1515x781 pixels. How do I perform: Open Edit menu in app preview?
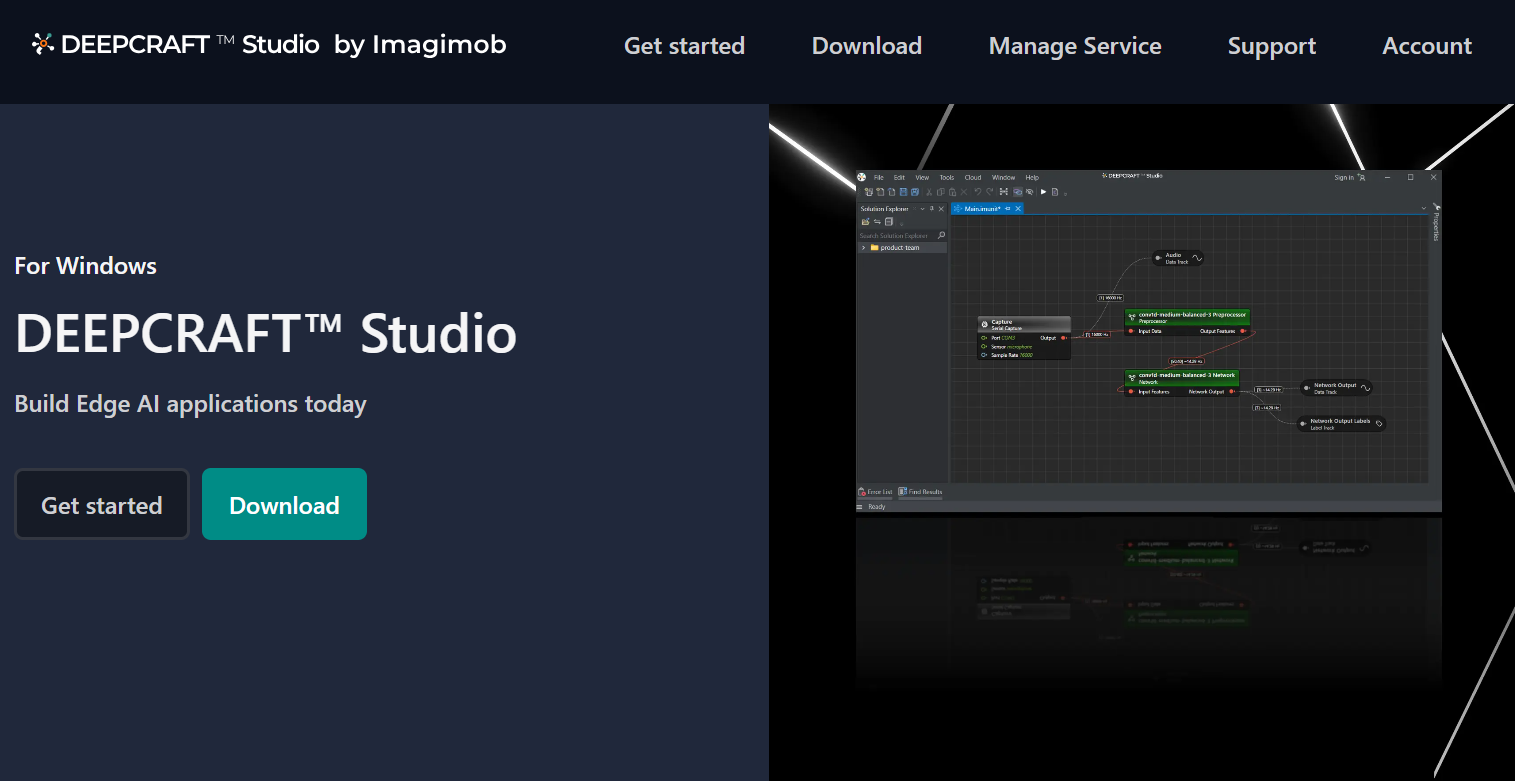tap(899, 178)
